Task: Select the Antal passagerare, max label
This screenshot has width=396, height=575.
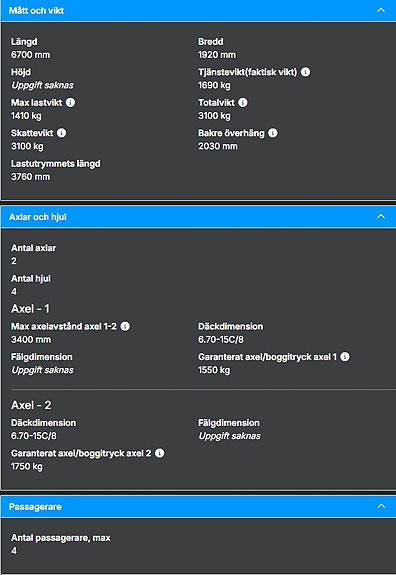Action: [x=60, y=538]
